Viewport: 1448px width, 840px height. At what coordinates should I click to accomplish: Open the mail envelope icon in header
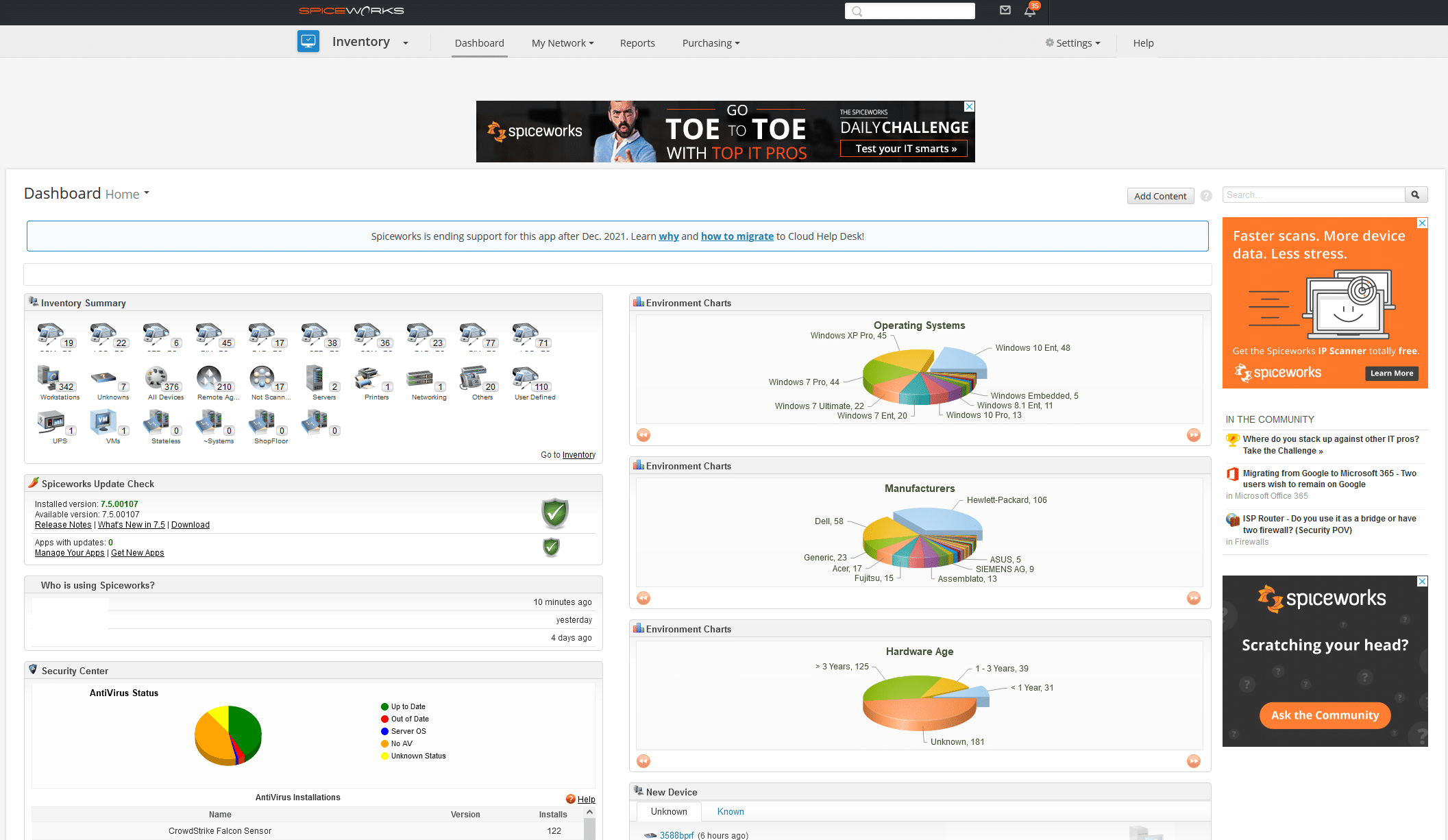coord(1005,10)
